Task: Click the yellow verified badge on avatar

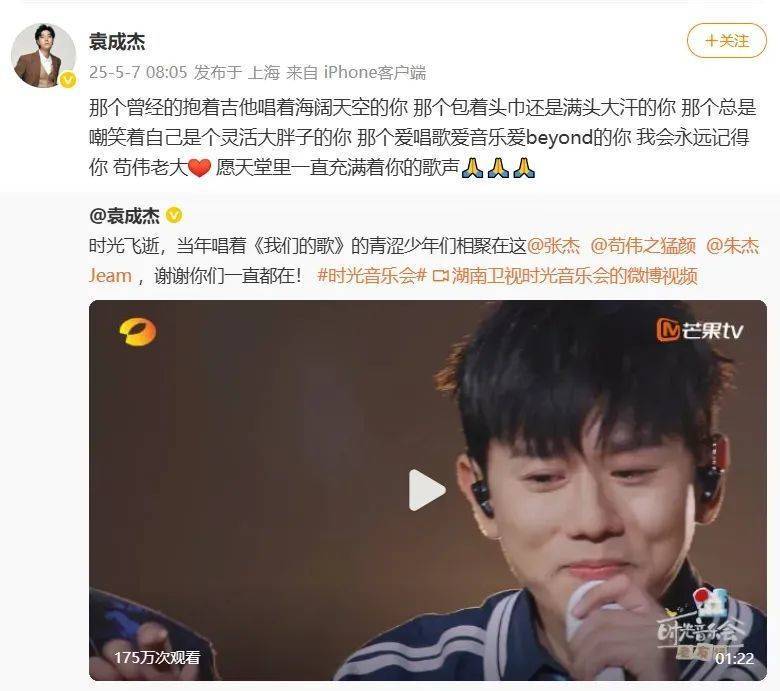Action: click(68, 80)
